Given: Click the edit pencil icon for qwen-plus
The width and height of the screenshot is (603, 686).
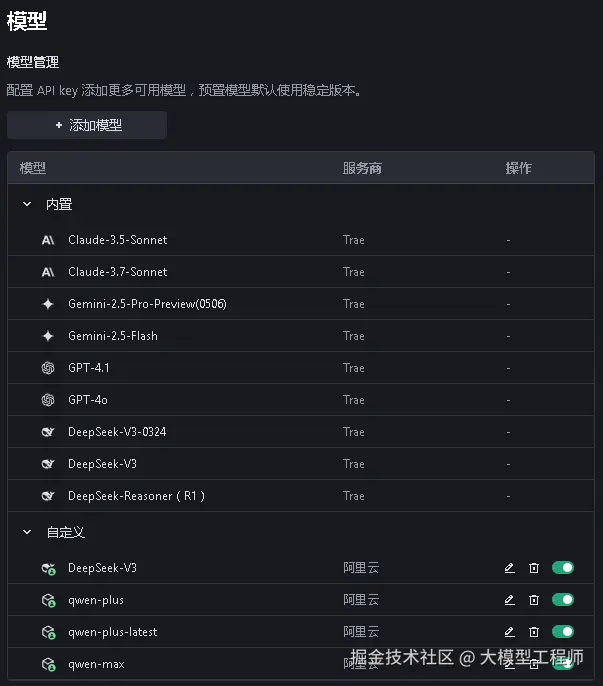Looking at the screenshot, I should click(509, 600).
